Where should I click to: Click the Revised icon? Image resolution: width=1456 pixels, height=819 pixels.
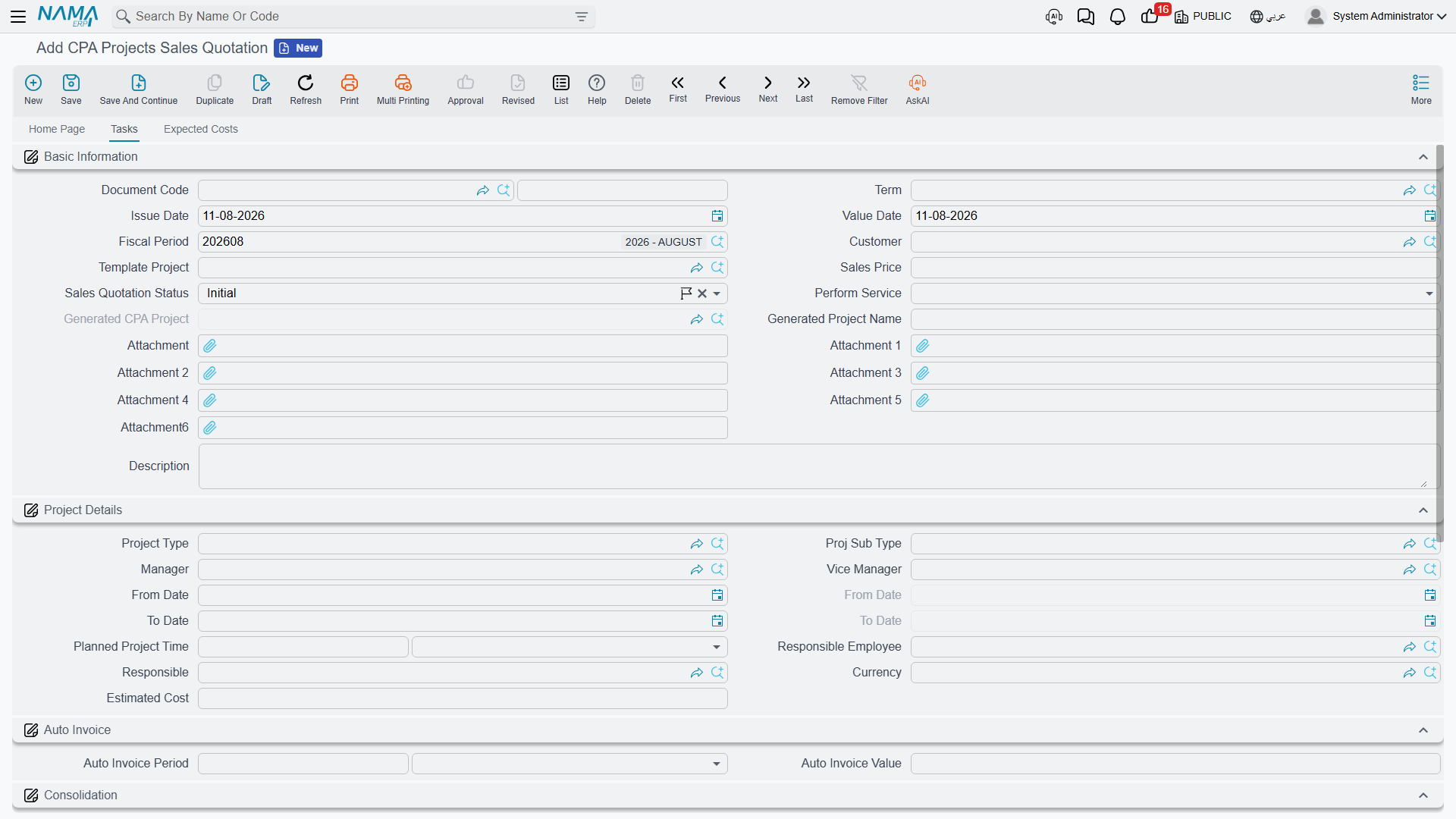click(x=518, y=89)
